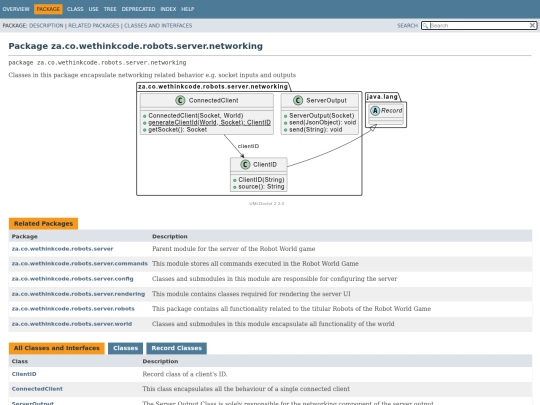This screenshot has height=405, width=540.
Task: Open the Tree navigation item
Action: pyautogui.click(x=110, y=9)
